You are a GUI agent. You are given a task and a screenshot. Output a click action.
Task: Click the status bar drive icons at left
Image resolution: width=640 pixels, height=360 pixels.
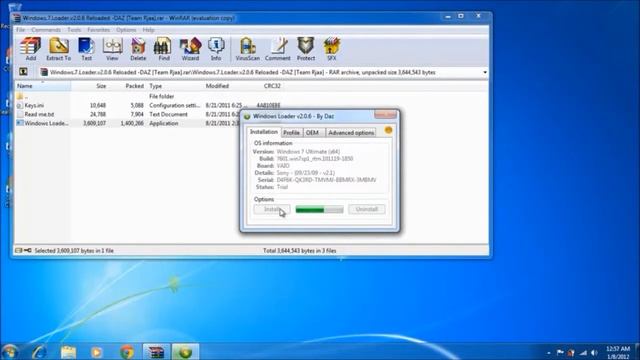point(23,251)
